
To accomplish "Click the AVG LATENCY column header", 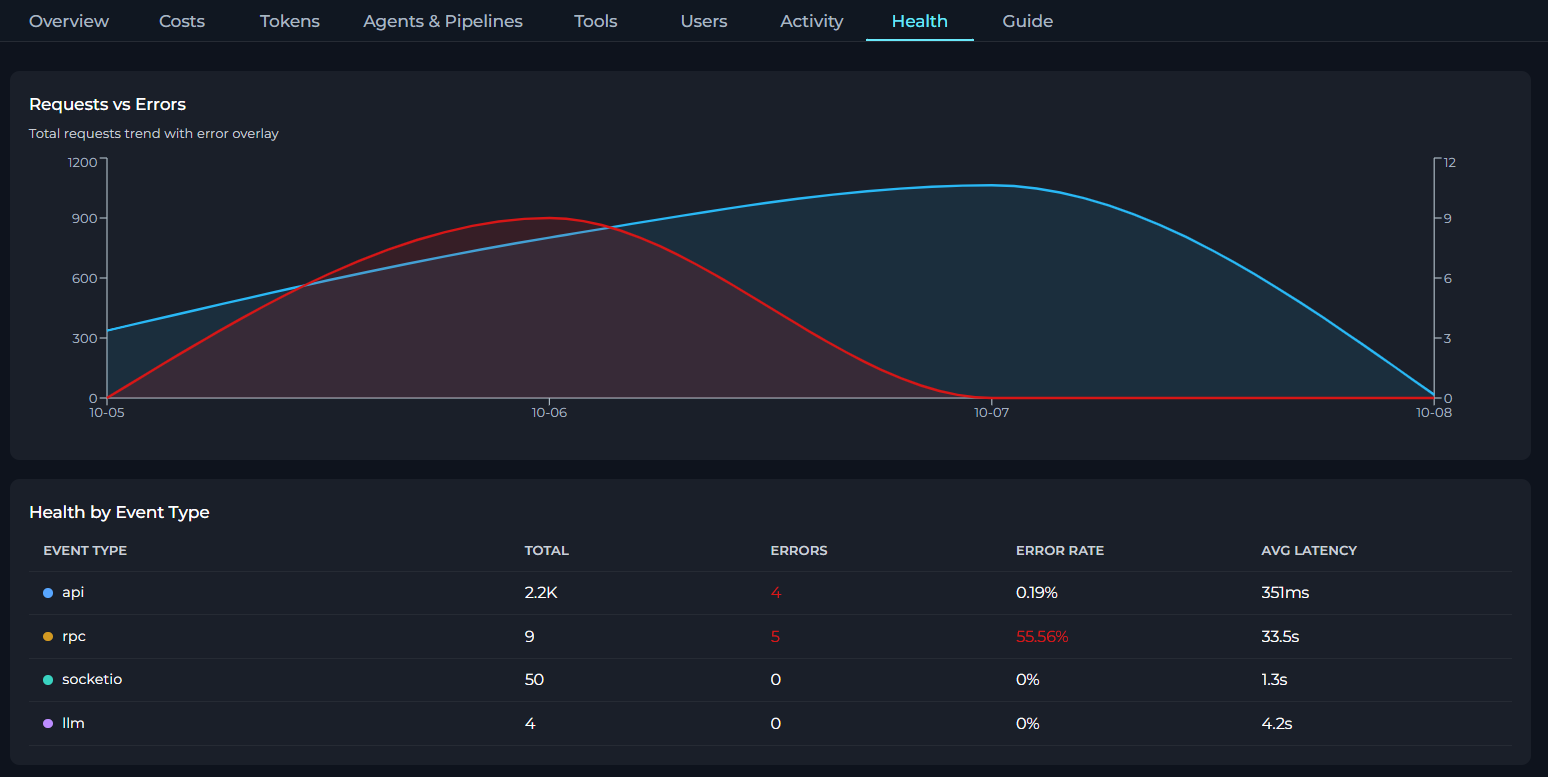I will point(1309,551).
